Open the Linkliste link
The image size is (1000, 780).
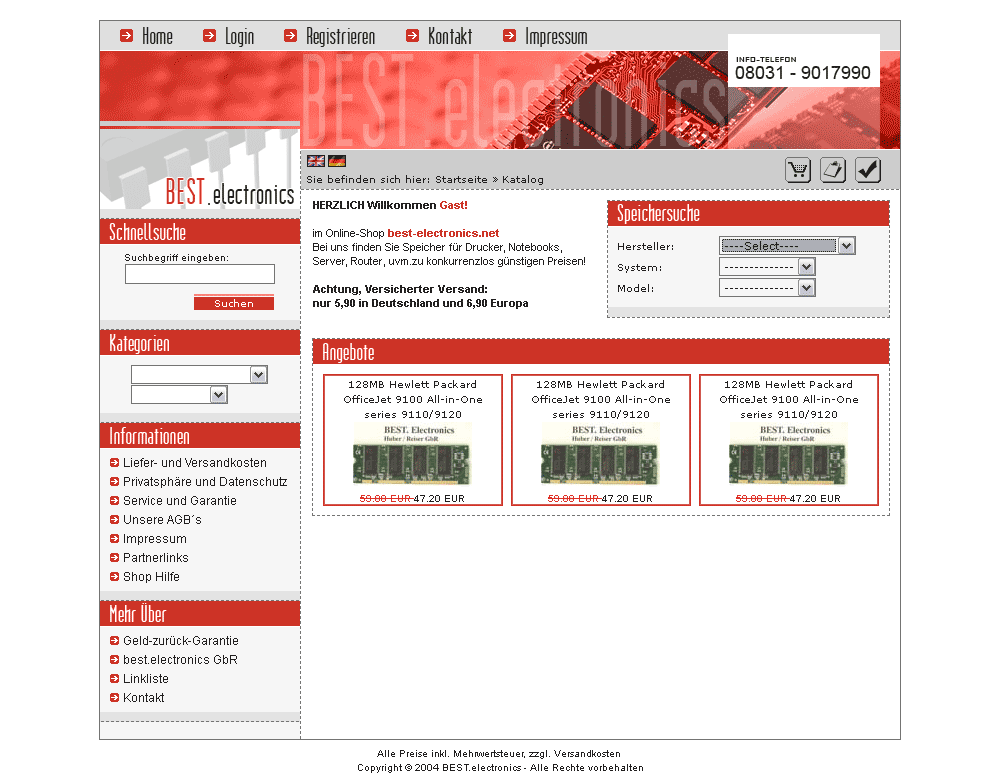click(x=145, y=679)
